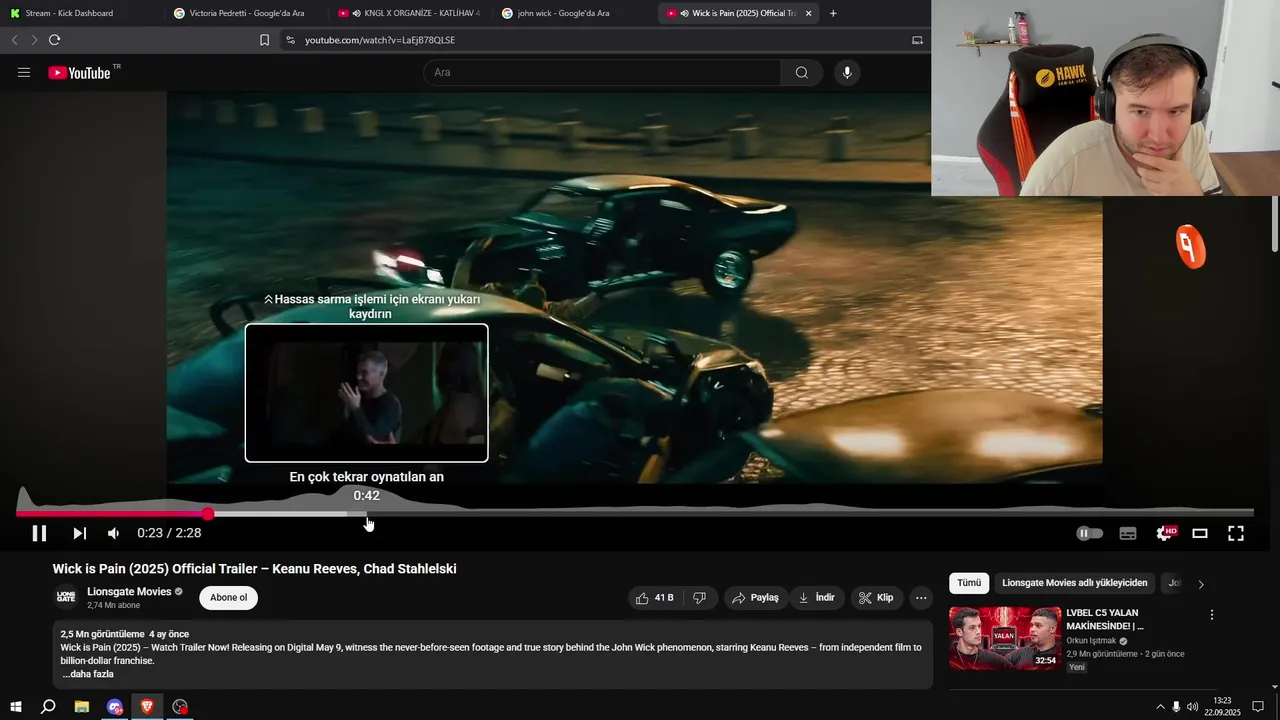Screen dimensions: 1280x720
Task: Open File Explorer from the taskbar
Action: pyautogui.click(x=82, y=707)
